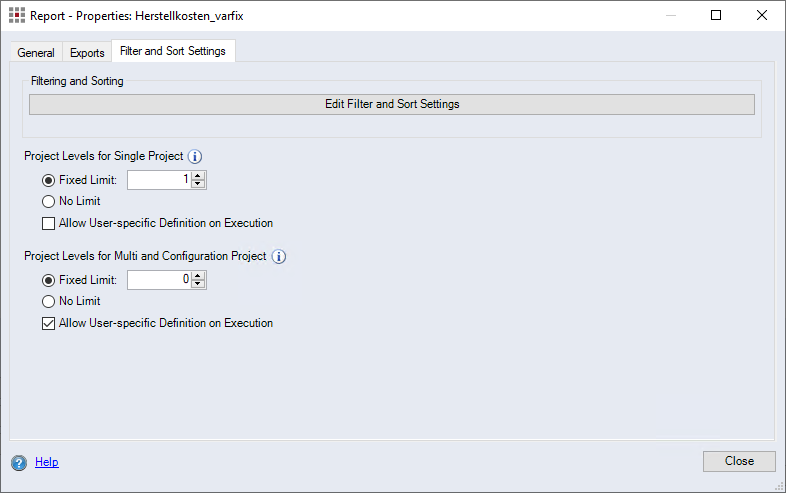The width and height of the screenshot is (786, 493).
Task: Click the info icon beside Single Project levels
Action: tap(195, 156)
